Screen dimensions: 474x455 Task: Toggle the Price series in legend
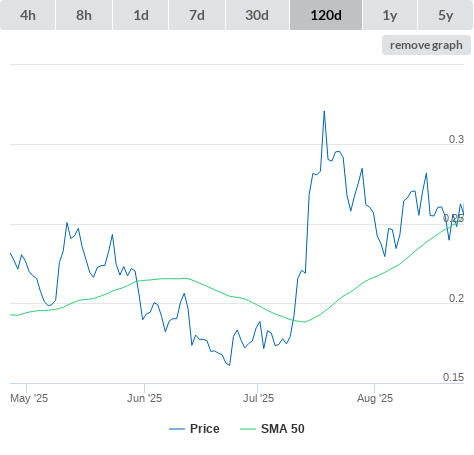tap(205, 429)
